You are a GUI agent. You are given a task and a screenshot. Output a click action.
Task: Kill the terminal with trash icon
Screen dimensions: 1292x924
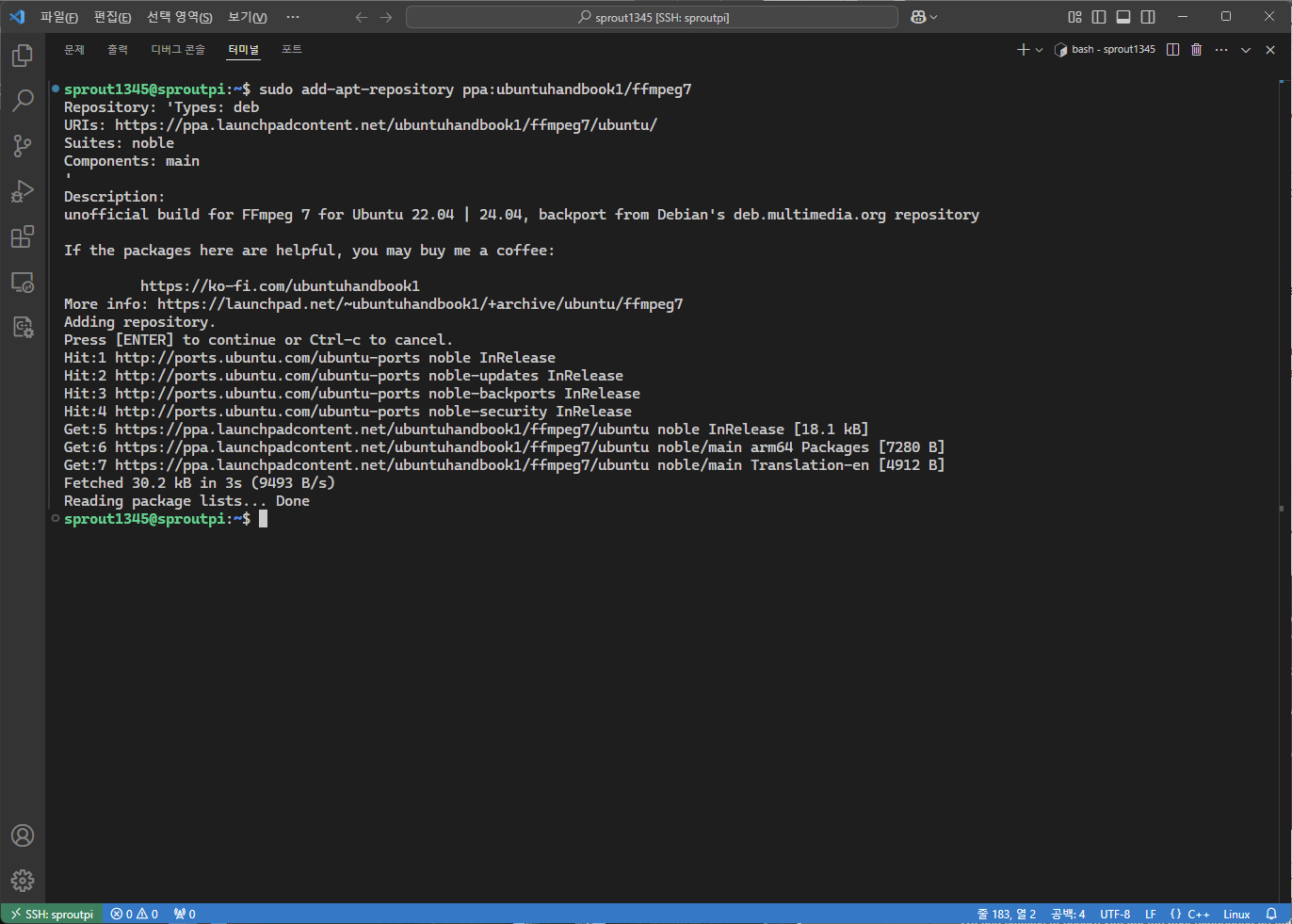click(x=1197, y=50)
